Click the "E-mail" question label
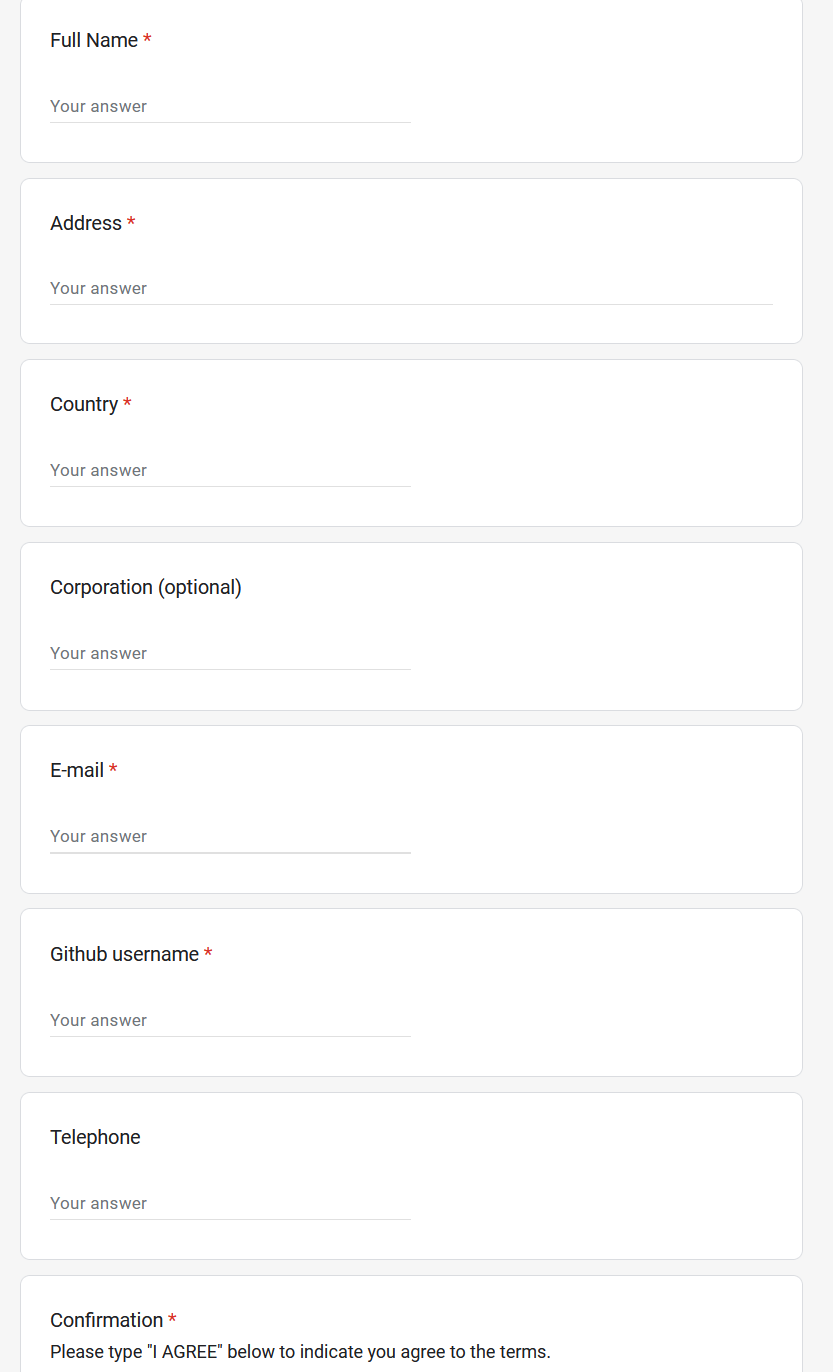Viewport: 833px width, 1372px height. pyautogui.click(x=77, y=770)
